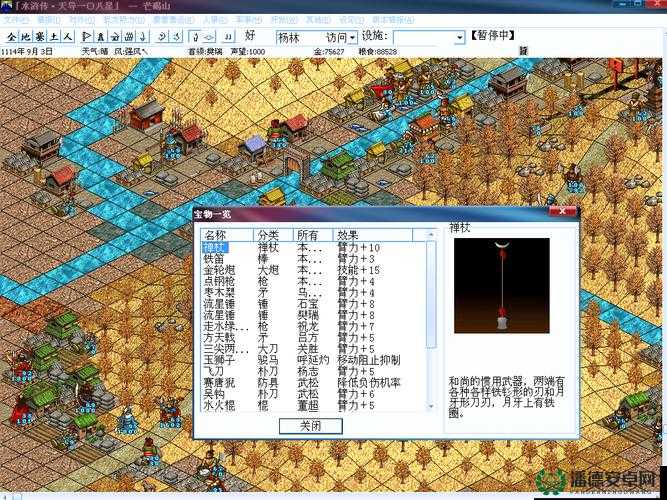Click the treasure list scrollbar thumb
The image size is (667, 500).
coord(430,294)
